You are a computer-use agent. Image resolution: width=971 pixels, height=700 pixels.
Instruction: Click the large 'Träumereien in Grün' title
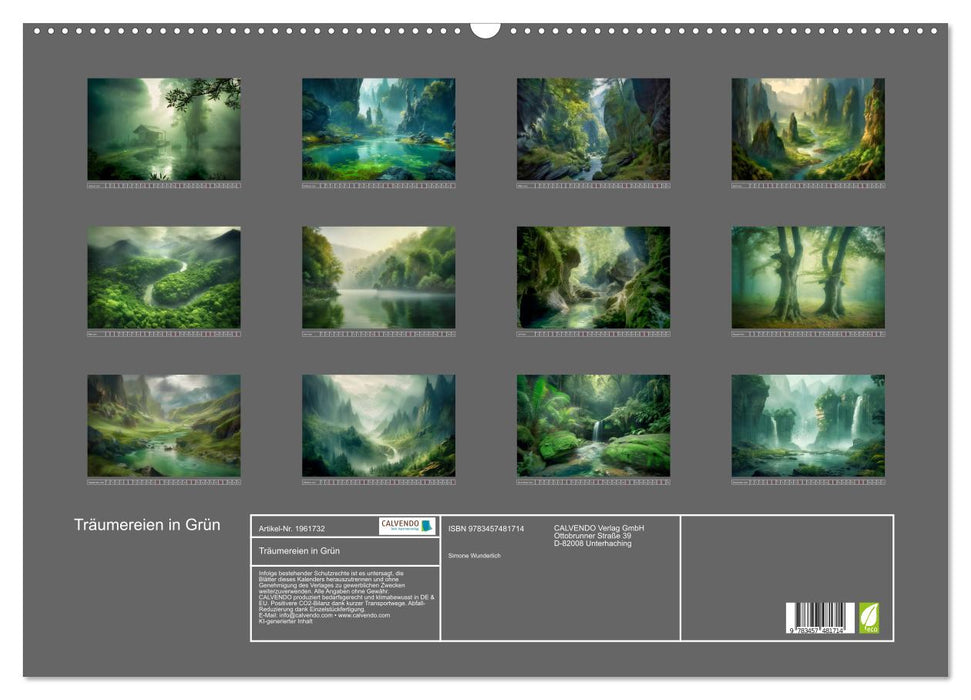tap(147, 526)
